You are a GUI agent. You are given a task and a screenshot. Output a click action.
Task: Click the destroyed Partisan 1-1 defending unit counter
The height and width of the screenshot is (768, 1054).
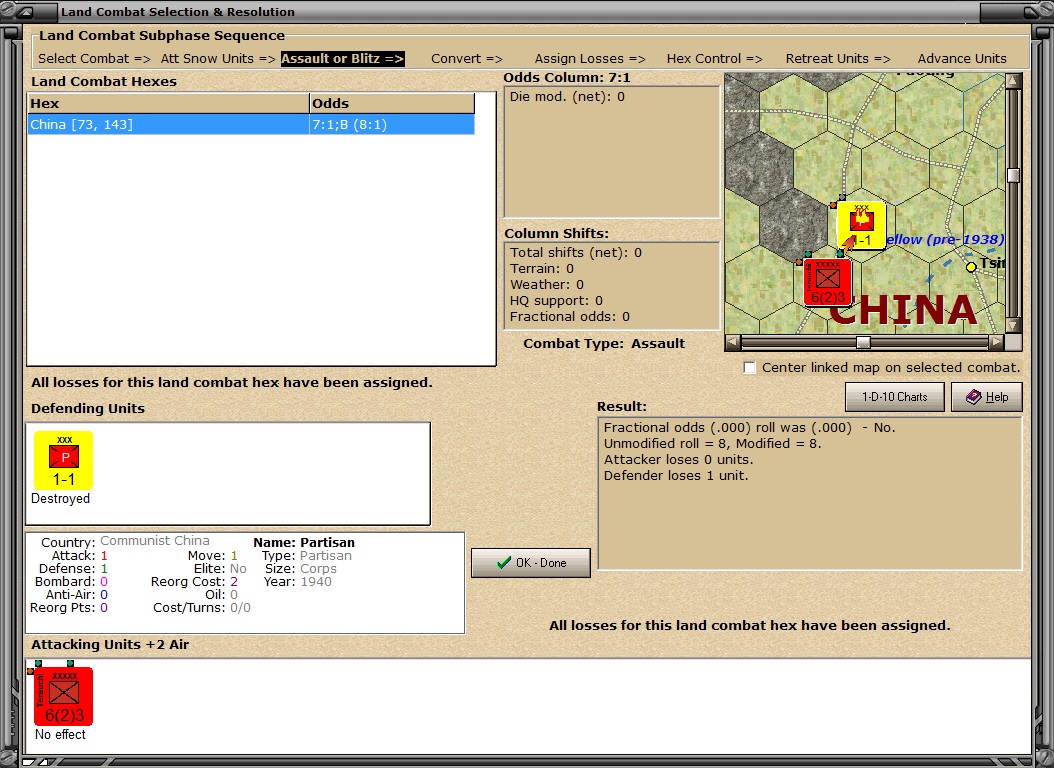point(64,460)
